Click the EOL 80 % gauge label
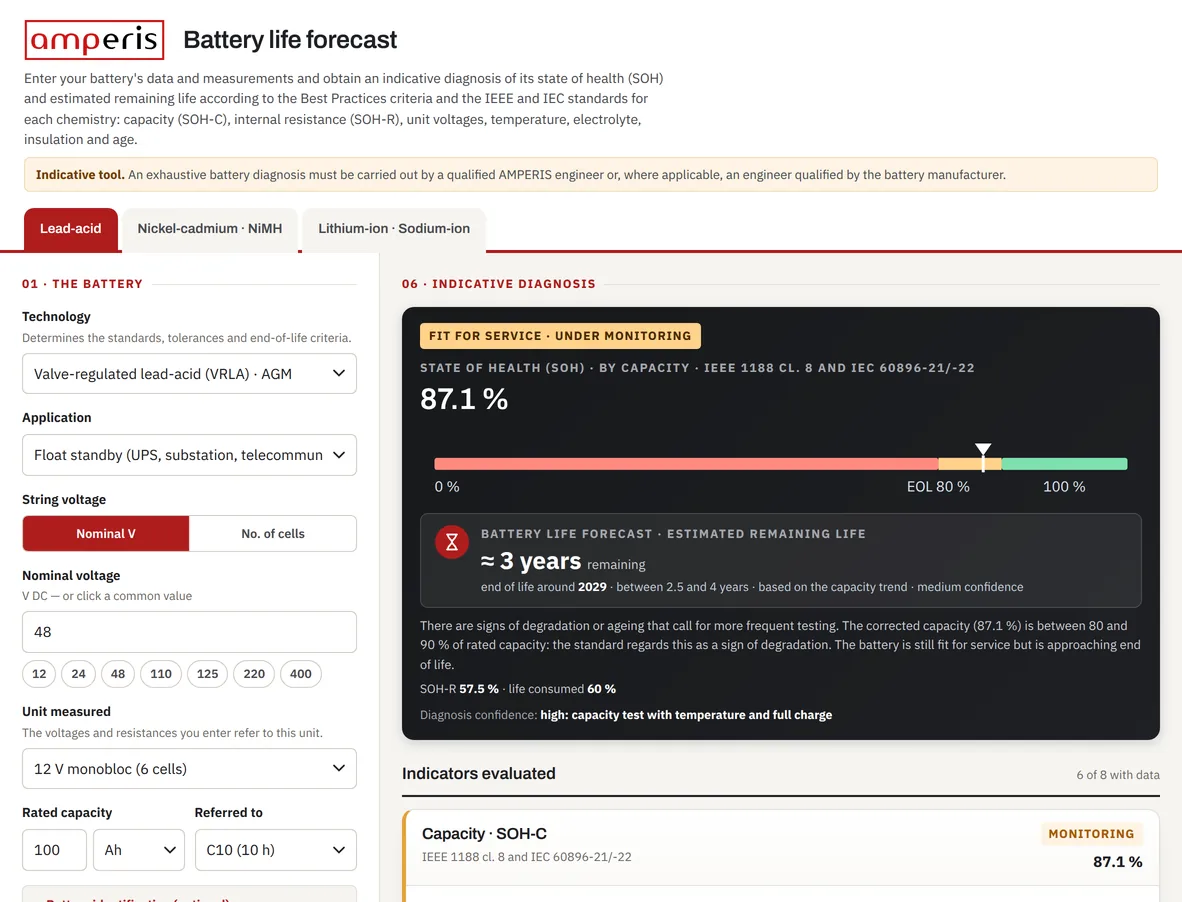 (x=938, y=487)
